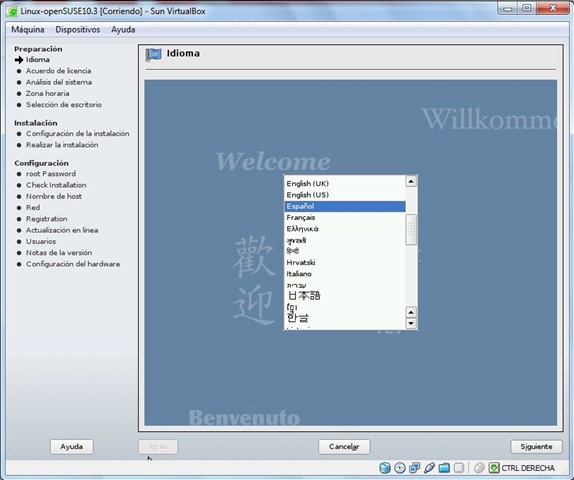The image size is (574, 480).
Task: Click the scroll up arrow at the list top
Action: 411,181
